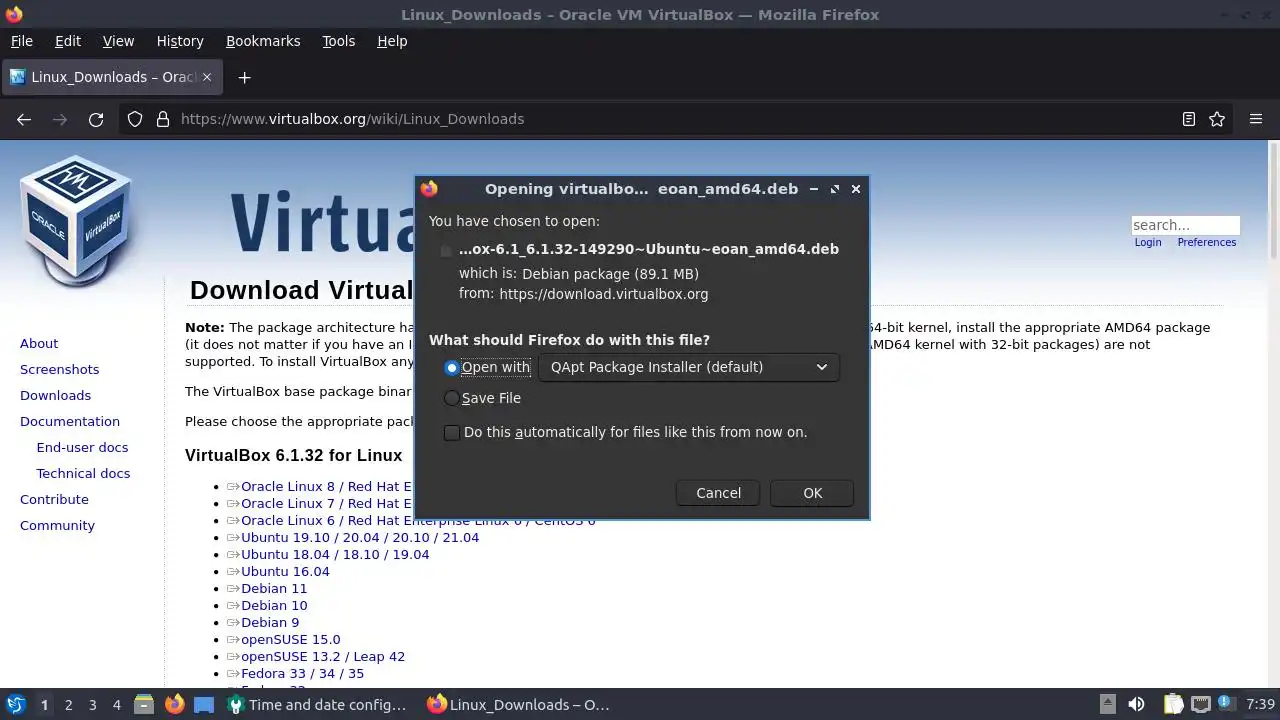Close the Opening virtualbox dialog
The height and width of the screenshot is (720, 1280).
(856, 188)
